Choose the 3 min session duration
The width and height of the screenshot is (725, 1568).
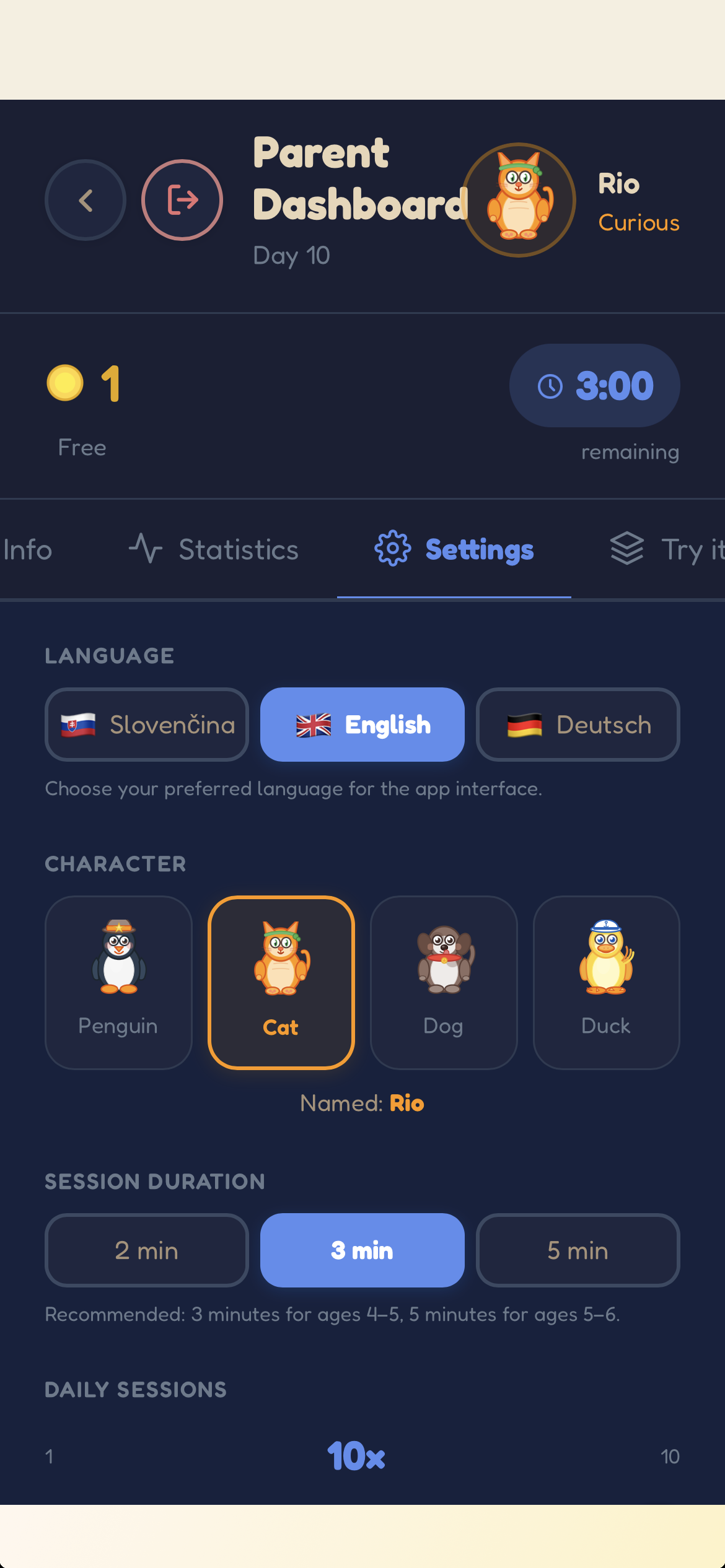[x=362, y=1250]
